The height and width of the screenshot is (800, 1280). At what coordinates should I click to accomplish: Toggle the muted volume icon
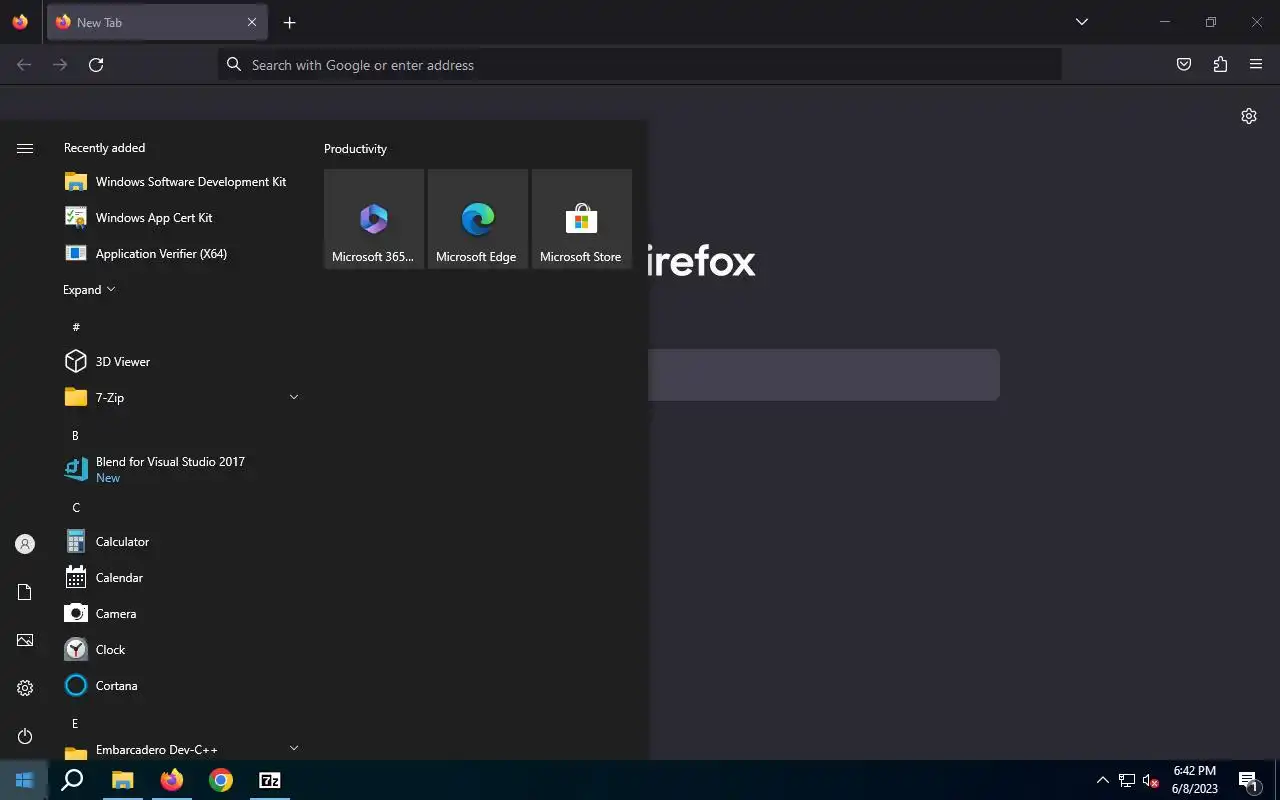(x=1150, y=780)
